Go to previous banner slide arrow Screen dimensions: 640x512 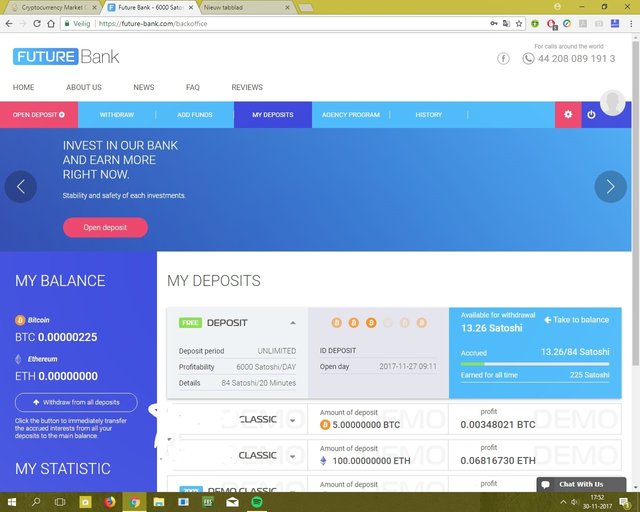20,187
